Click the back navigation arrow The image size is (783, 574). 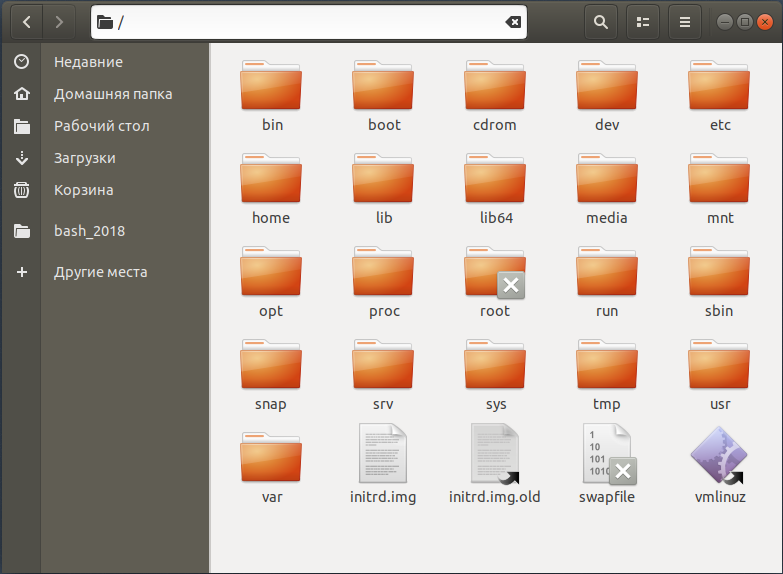pyautogui.click(x=26, y=21)
